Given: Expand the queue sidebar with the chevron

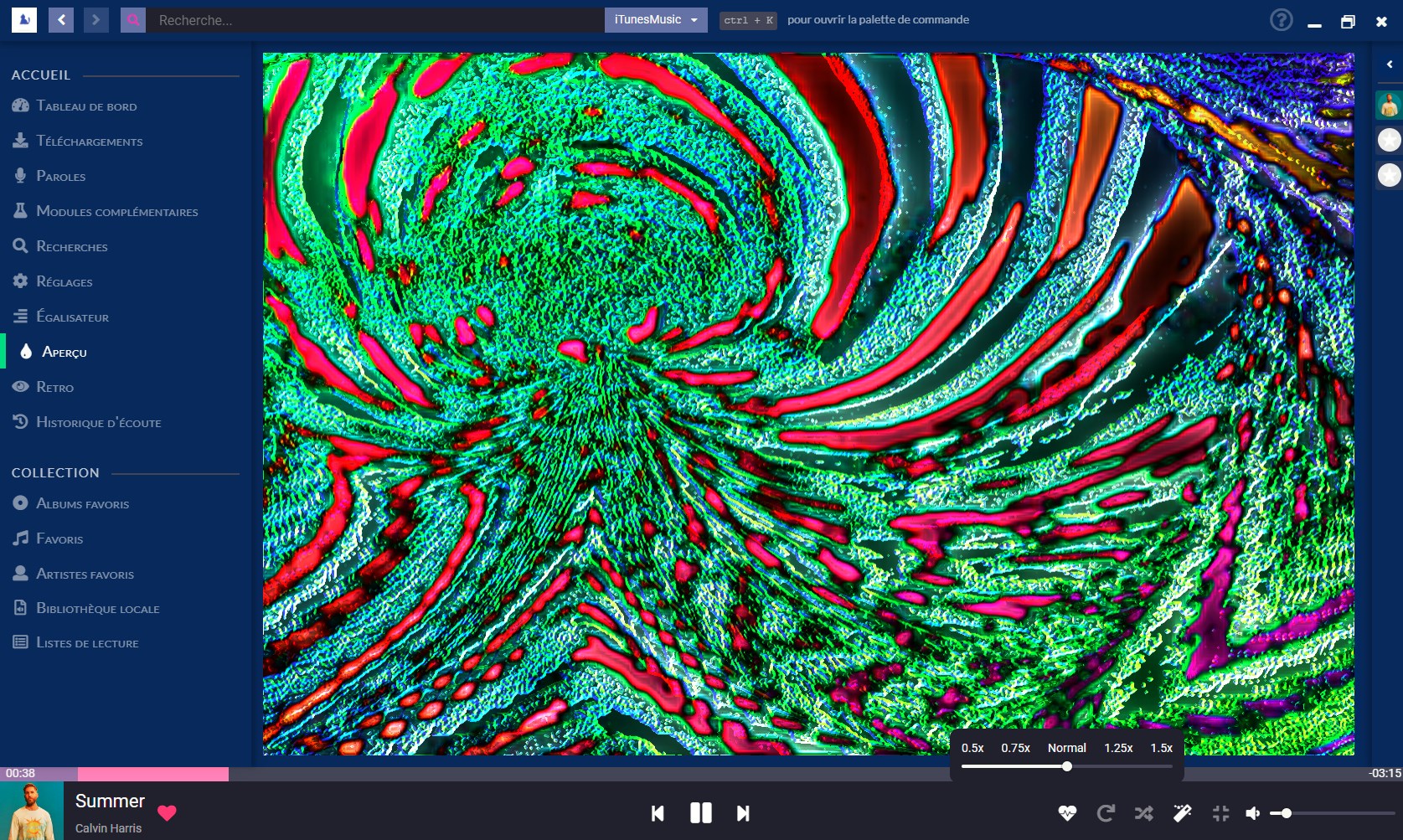Looking at the screenshot, I should (1390, 64).
